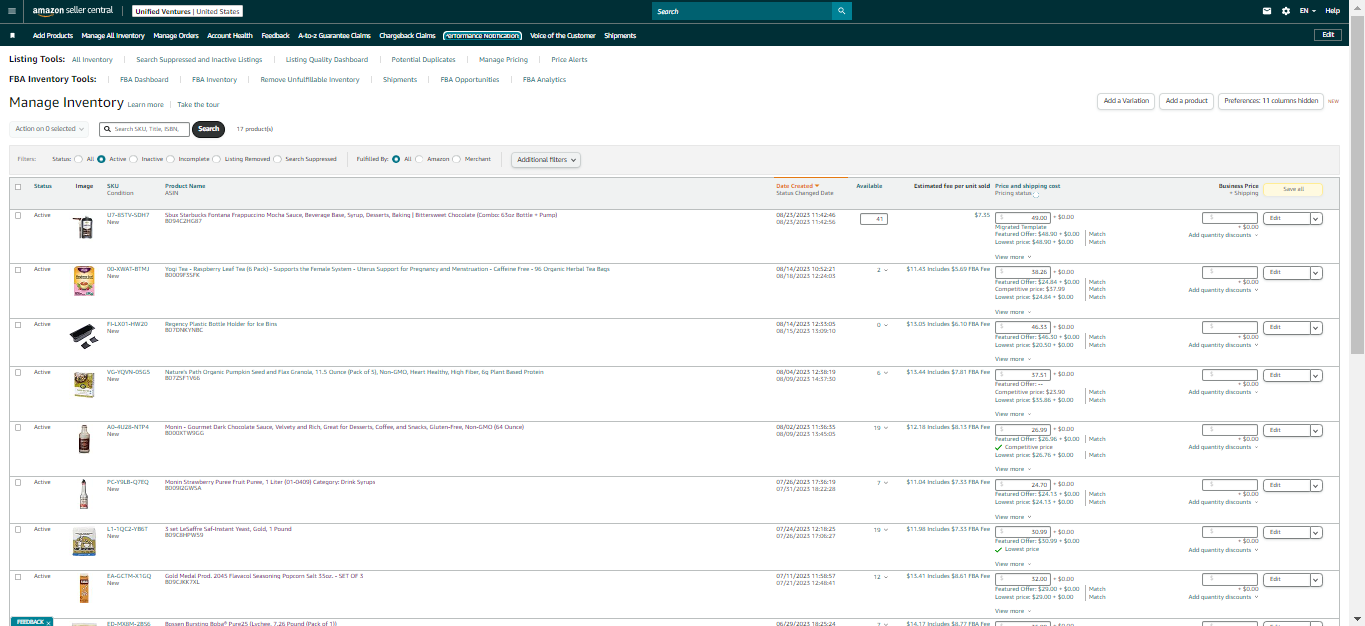Viewport: 1365px width, 626px height.
Task: Click the Add a product button
Action: [x=1187, y=101]
